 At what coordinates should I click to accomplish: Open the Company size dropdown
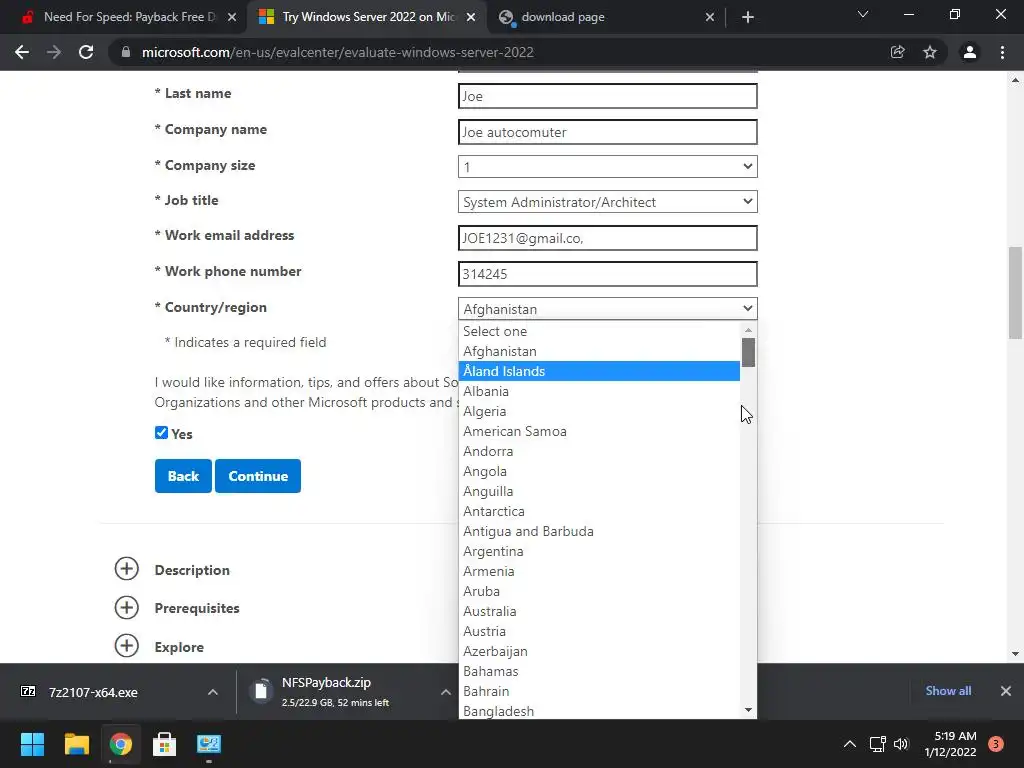(607, 167)
